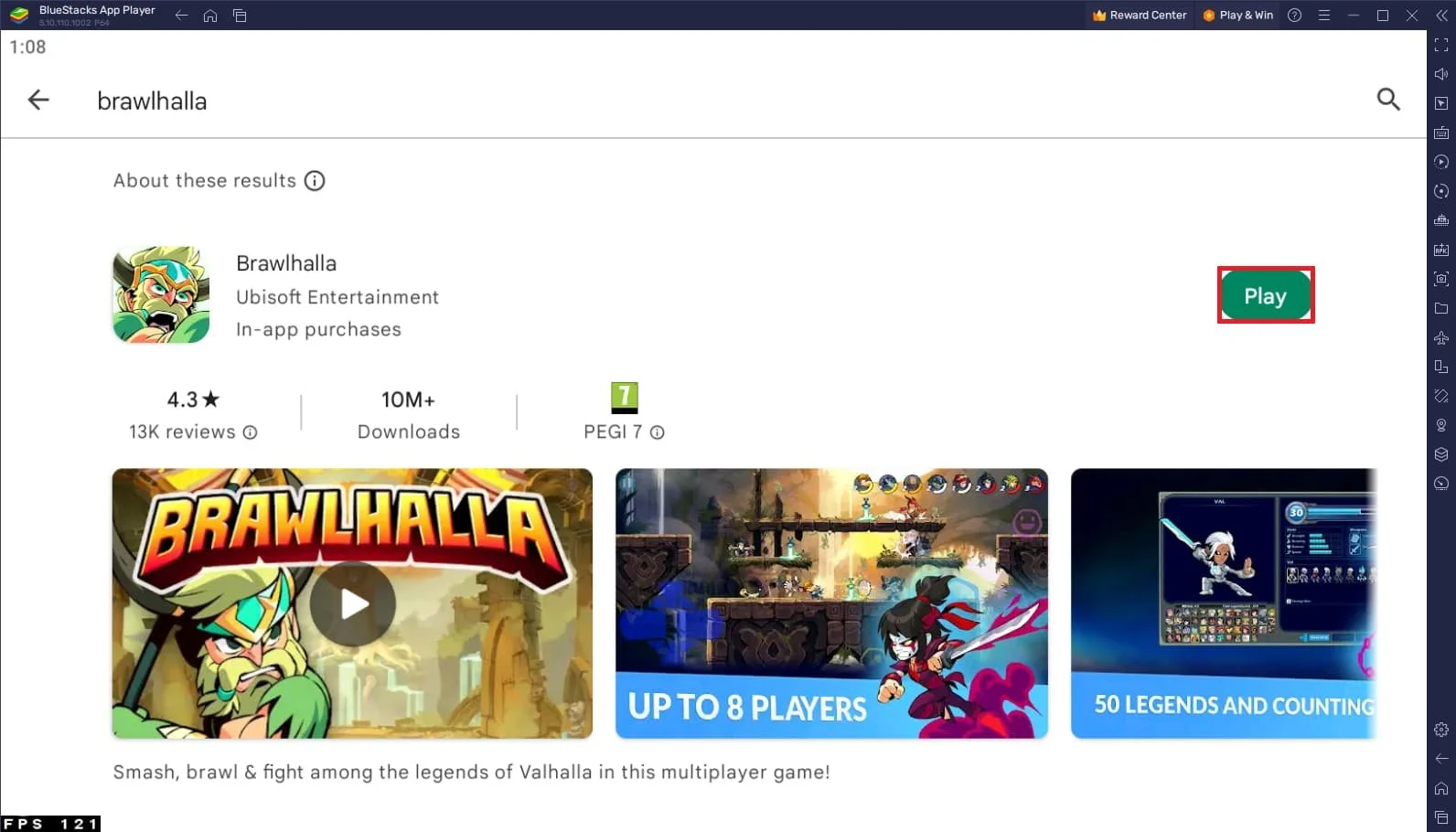Click the Smash, brawl & fight description
This screenshot has width=1456, height=832.
pos(471,773)
